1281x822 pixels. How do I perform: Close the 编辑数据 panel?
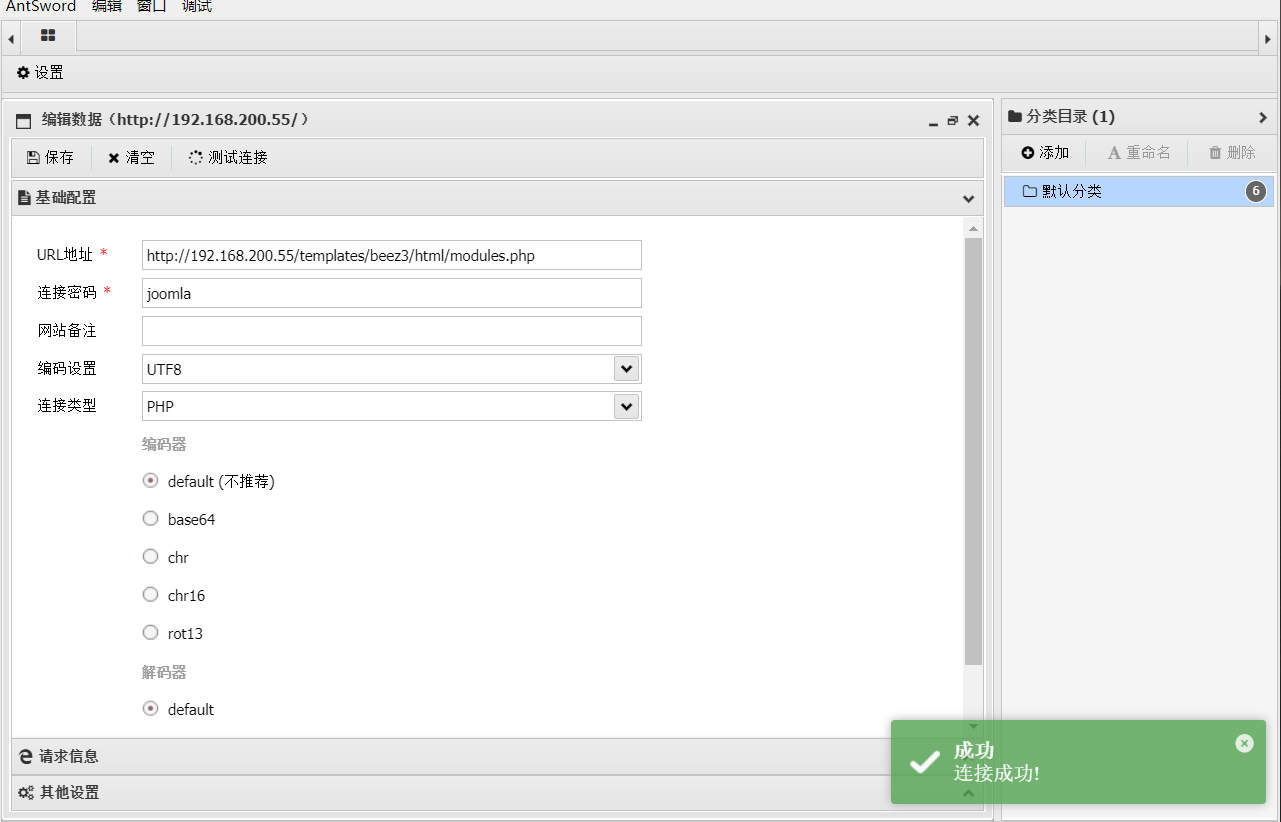click(973, 120)
